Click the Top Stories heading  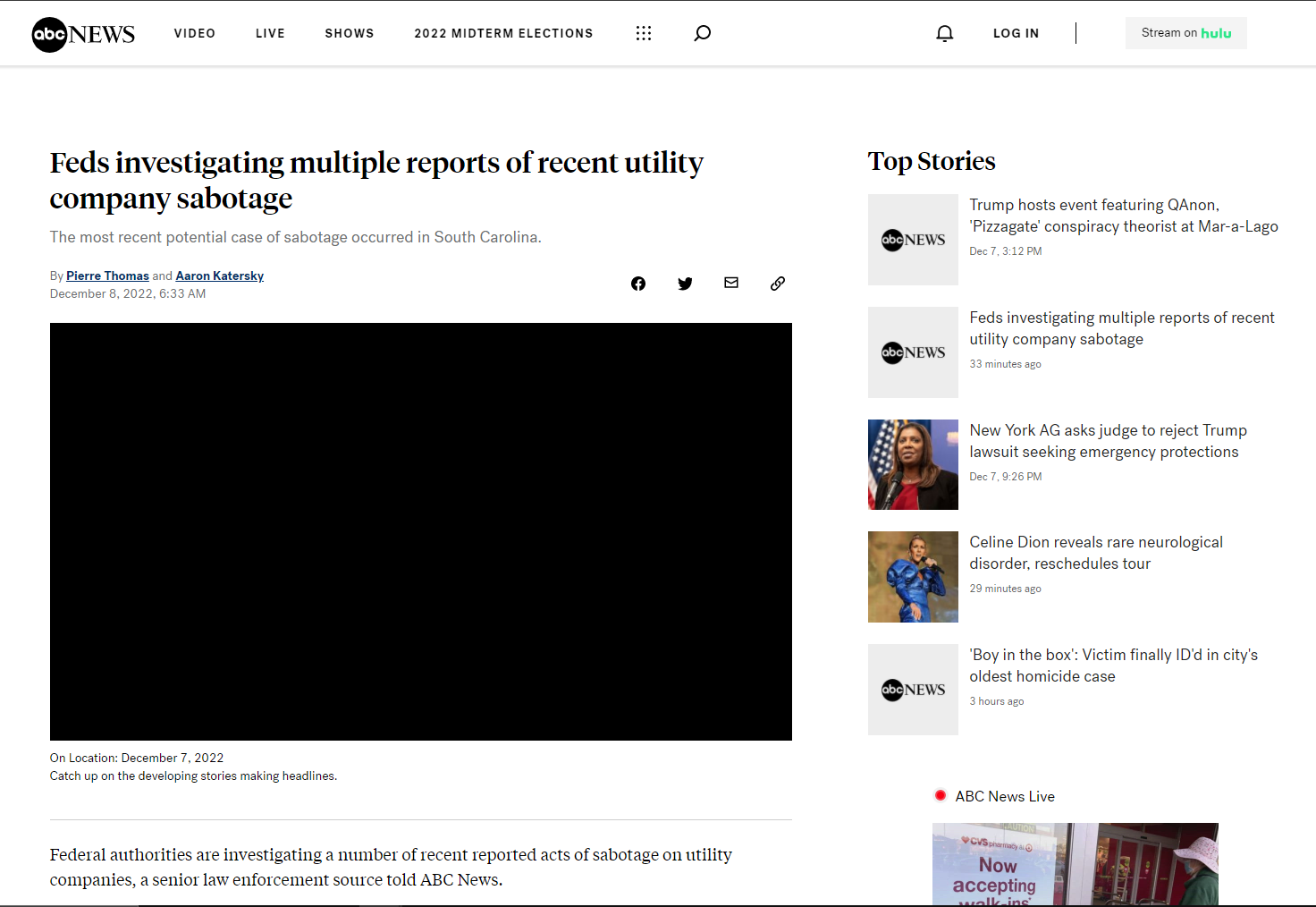coord(932,161)
